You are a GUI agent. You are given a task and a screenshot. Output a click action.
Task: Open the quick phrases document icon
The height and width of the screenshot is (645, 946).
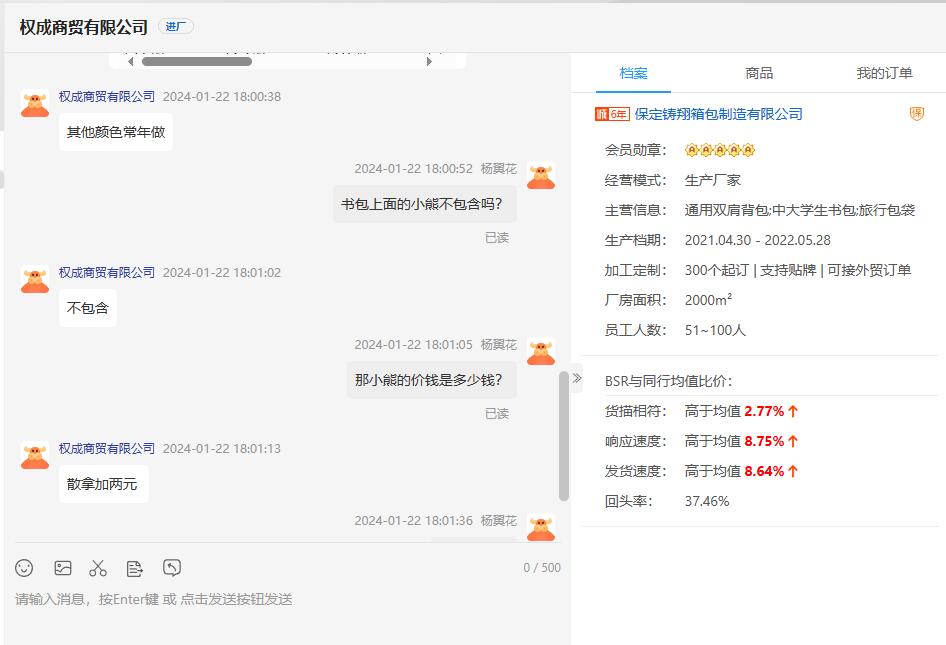(x=135, y=568)
